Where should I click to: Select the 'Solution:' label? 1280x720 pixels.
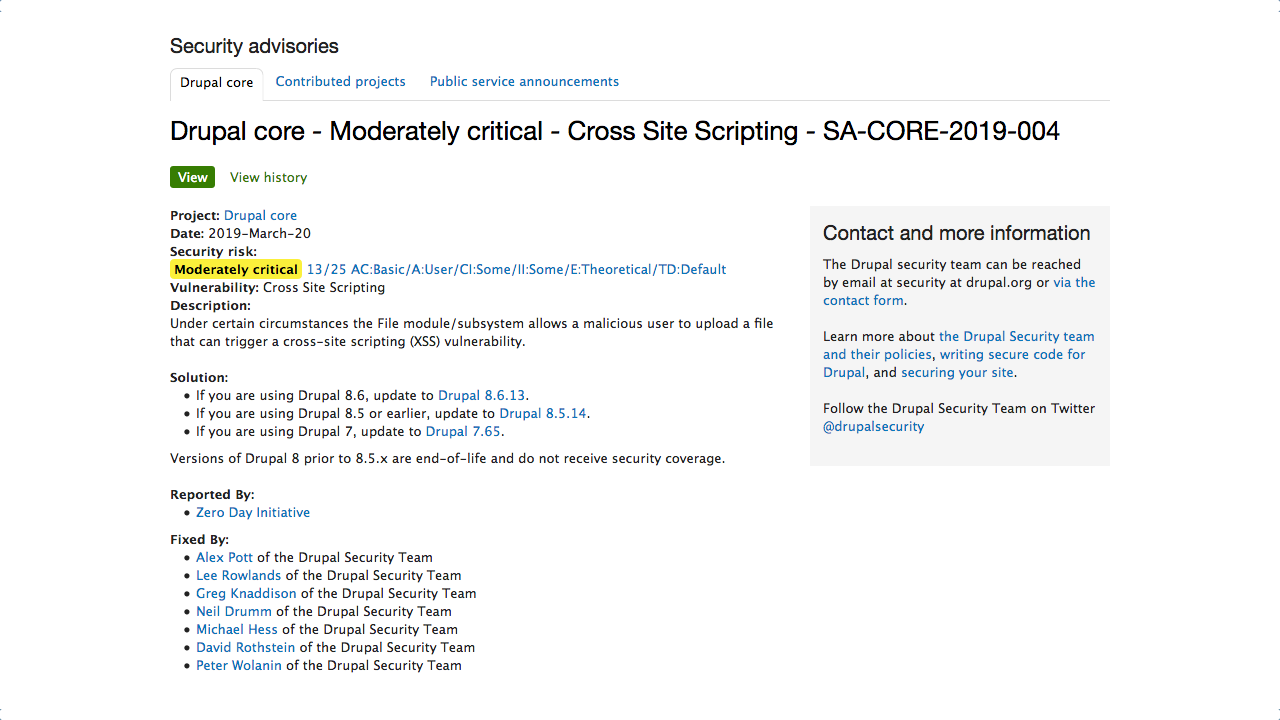point(199,377)
